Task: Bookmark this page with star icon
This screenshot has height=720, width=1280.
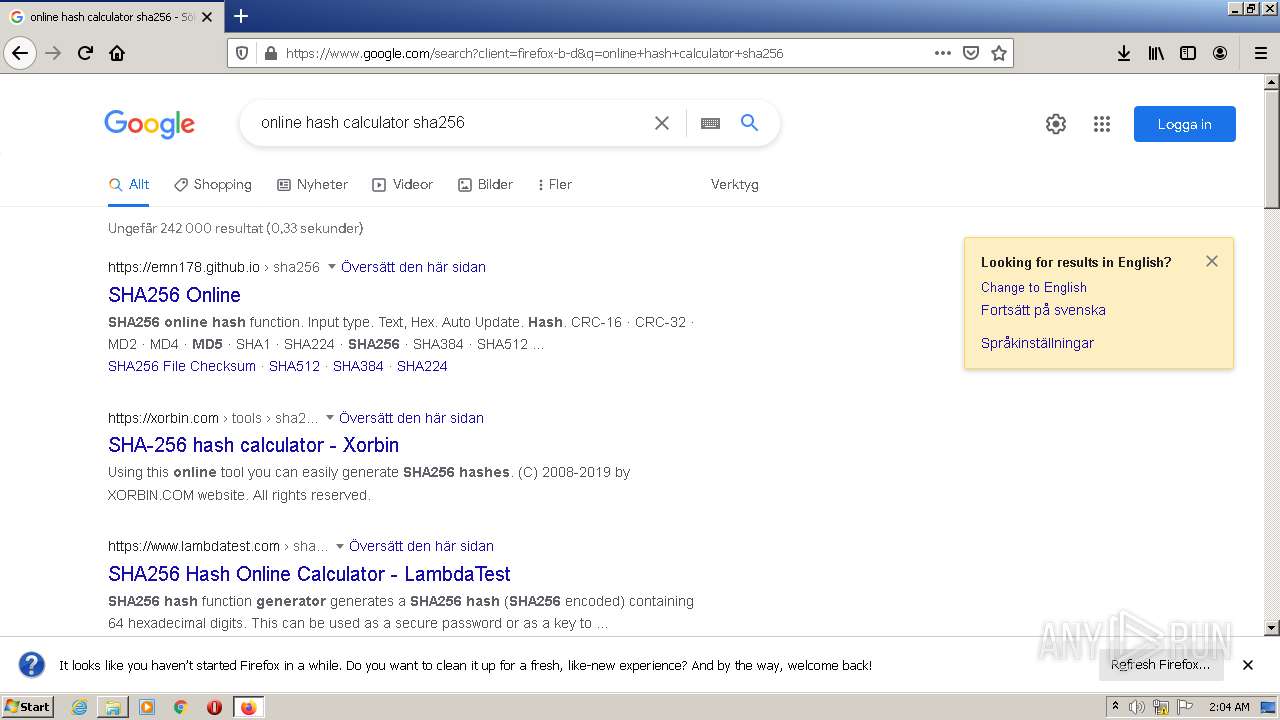Action: pos(999,53)
